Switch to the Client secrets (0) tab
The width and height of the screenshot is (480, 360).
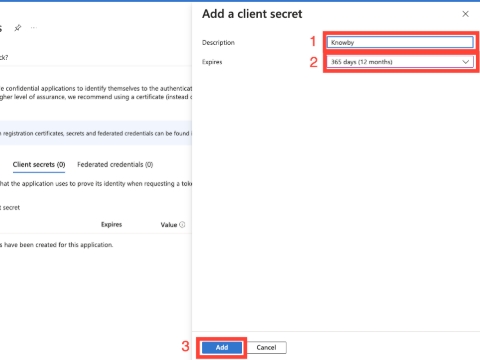click(x=39, y=165)
